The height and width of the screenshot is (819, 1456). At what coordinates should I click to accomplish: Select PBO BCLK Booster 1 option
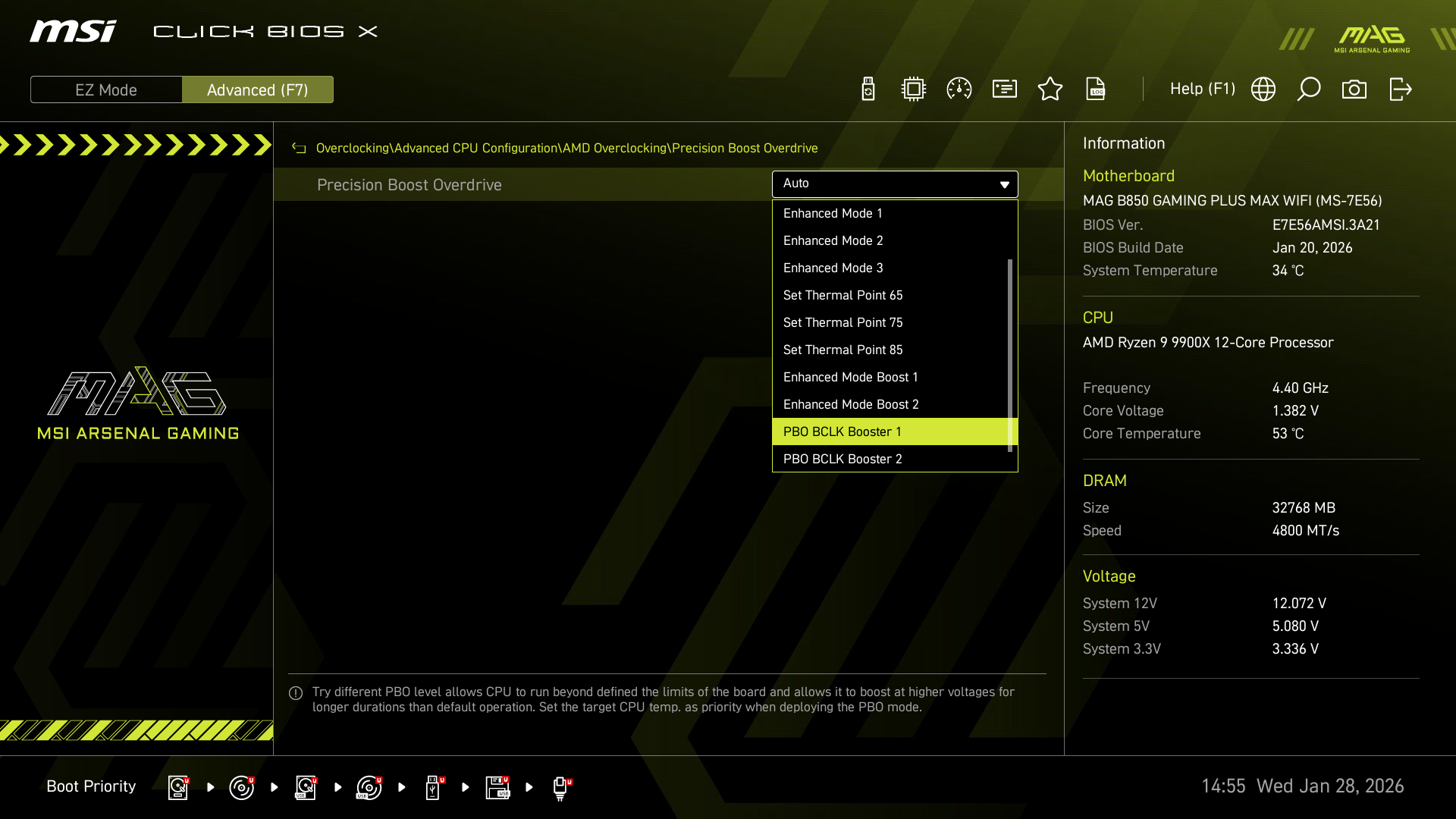click(x=842, y=431)
